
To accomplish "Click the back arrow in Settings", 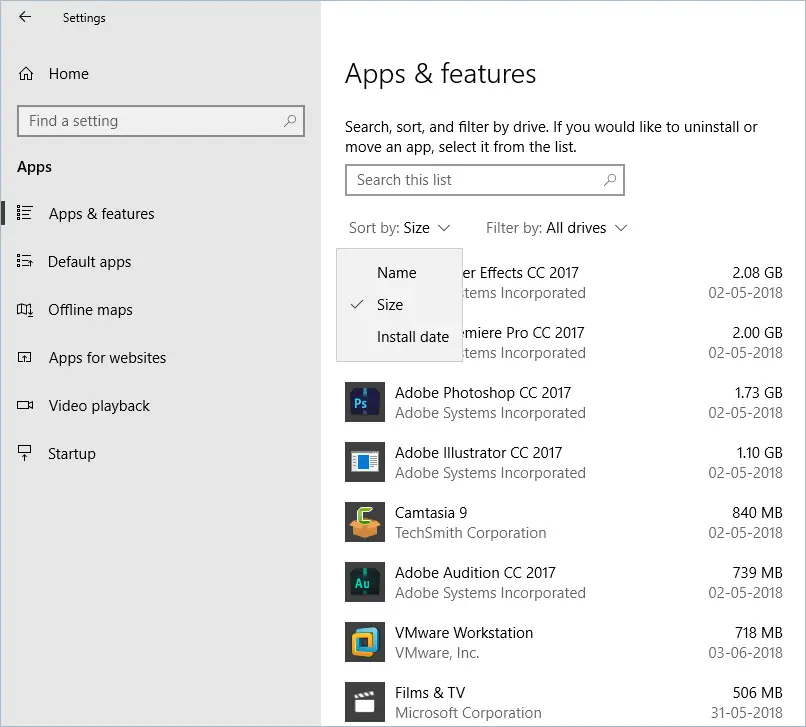I will [25, 17].
